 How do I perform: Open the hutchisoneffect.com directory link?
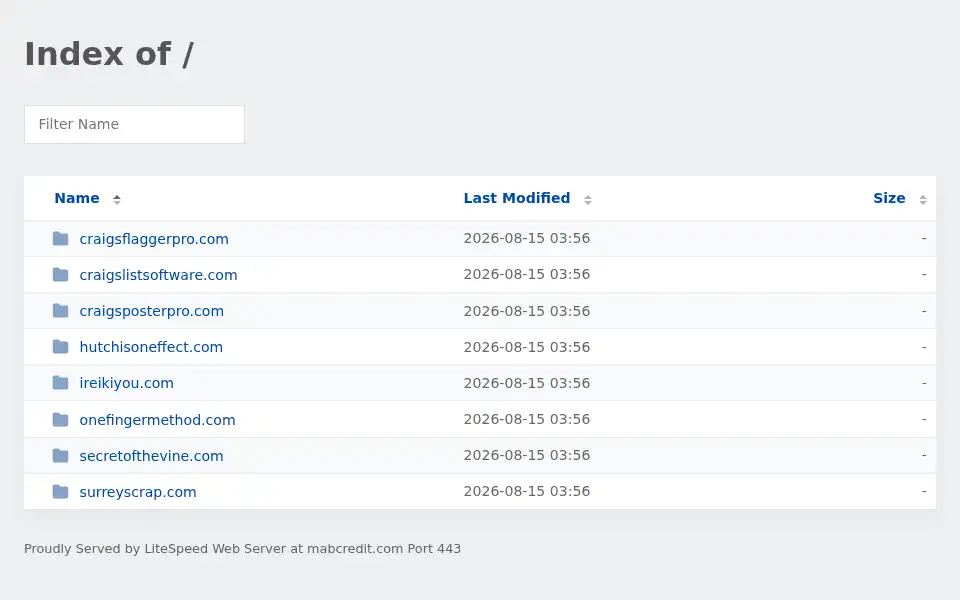(151, 347)
